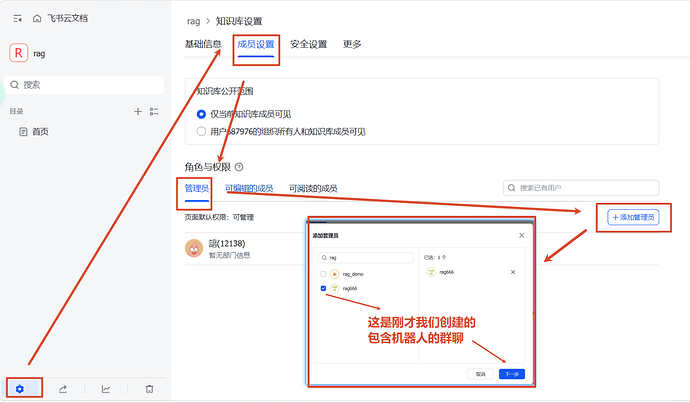Click the member name (12138)
690x403 pixels.
(x=227, y=243)
